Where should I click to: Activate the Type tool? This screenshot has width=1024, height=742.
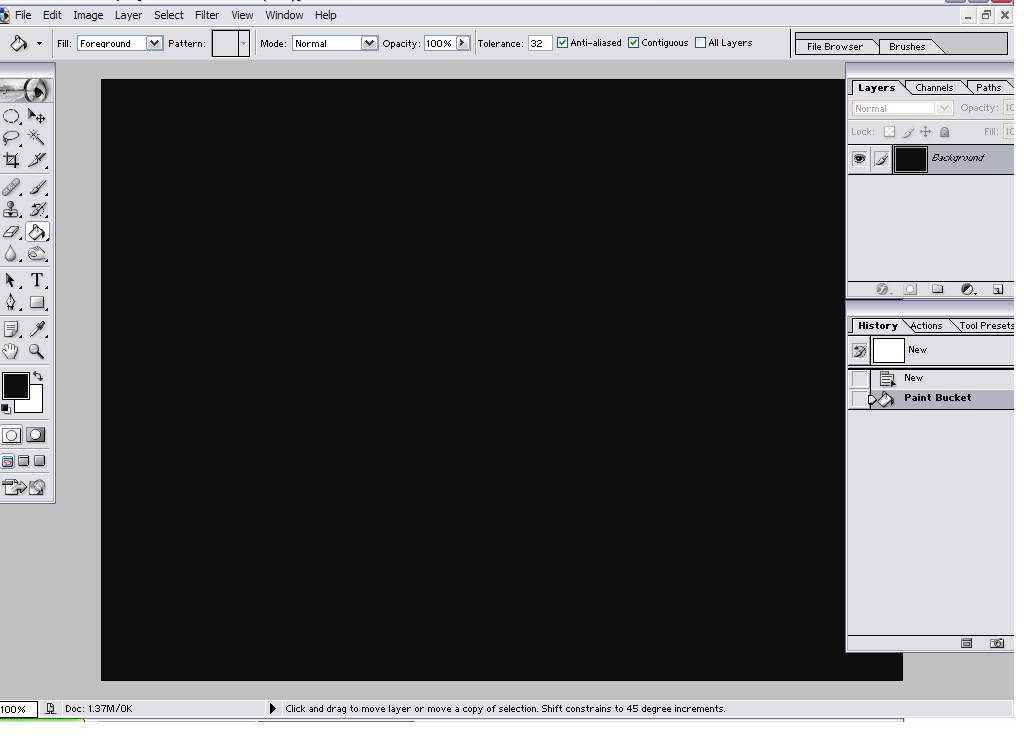37,280
